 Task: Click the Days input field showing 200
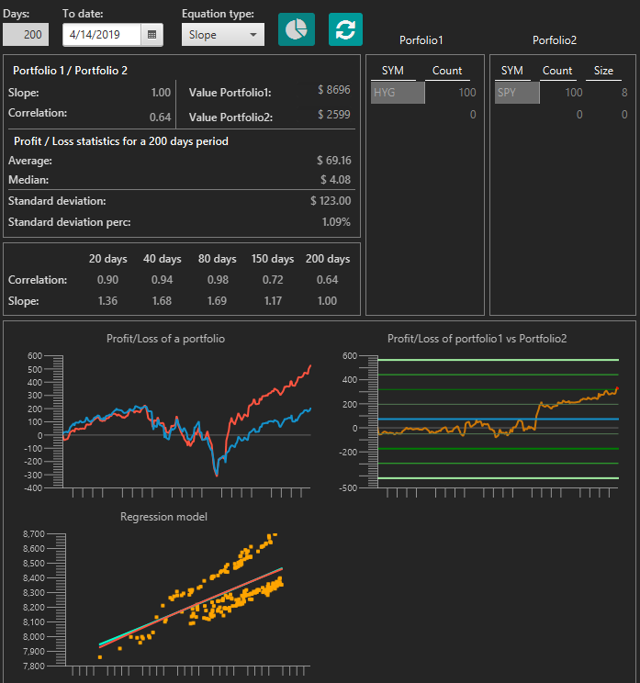click(x=26, y=34)
